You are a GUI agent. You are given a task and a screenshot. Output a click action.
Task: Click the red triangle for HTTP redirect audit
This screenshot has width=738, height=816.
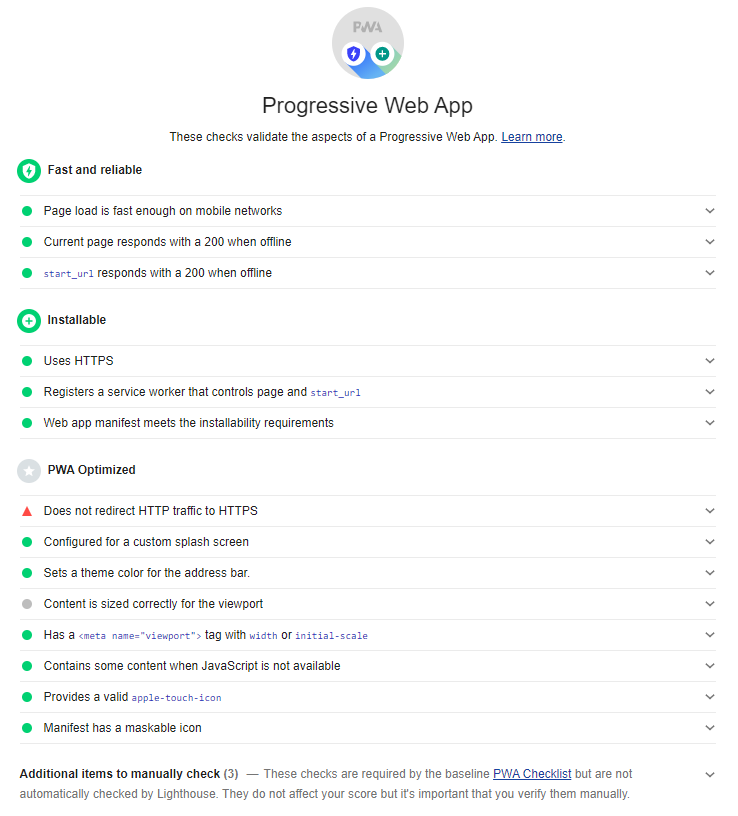tap(27, 511)
